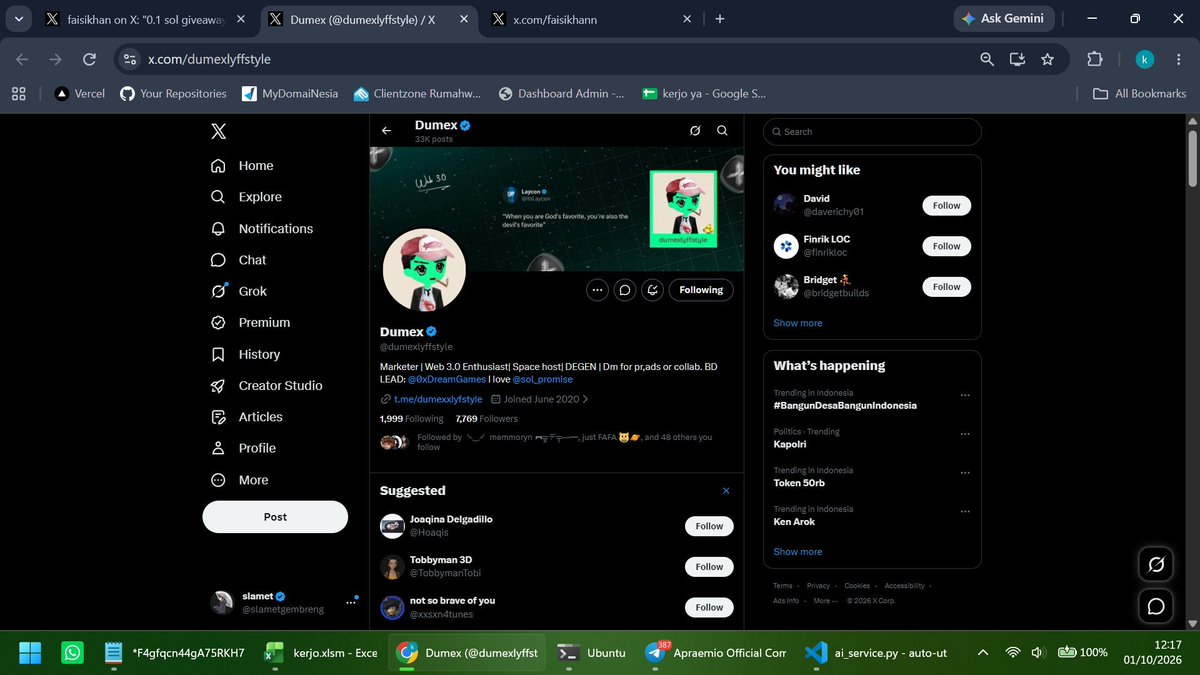Open the @0xDreamGames mention link
1200x675 pixels.
tap(447, 380)
